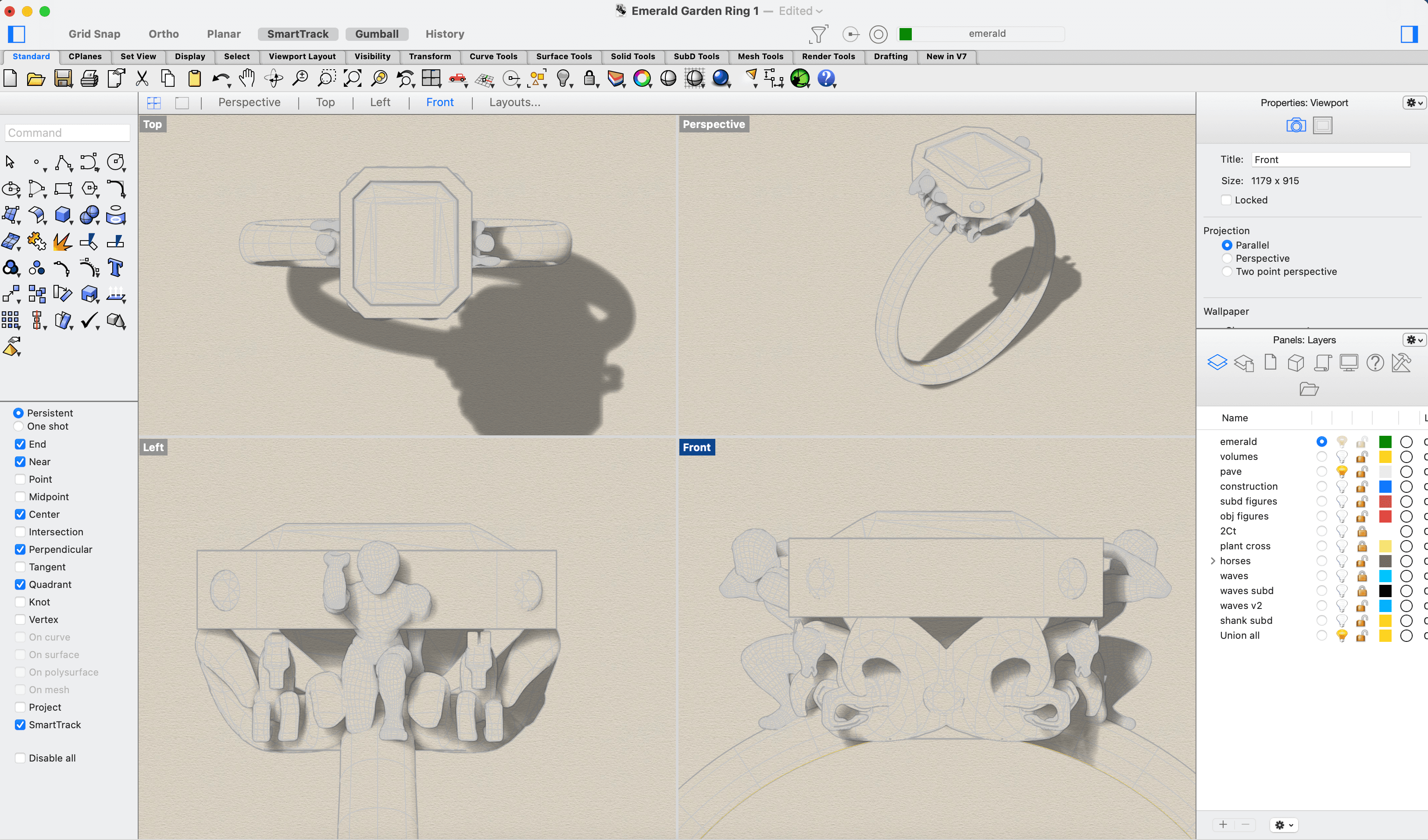Toggle the Grid Snap button
Screen dimensions: 1428x840
click(x=94, y=34)
